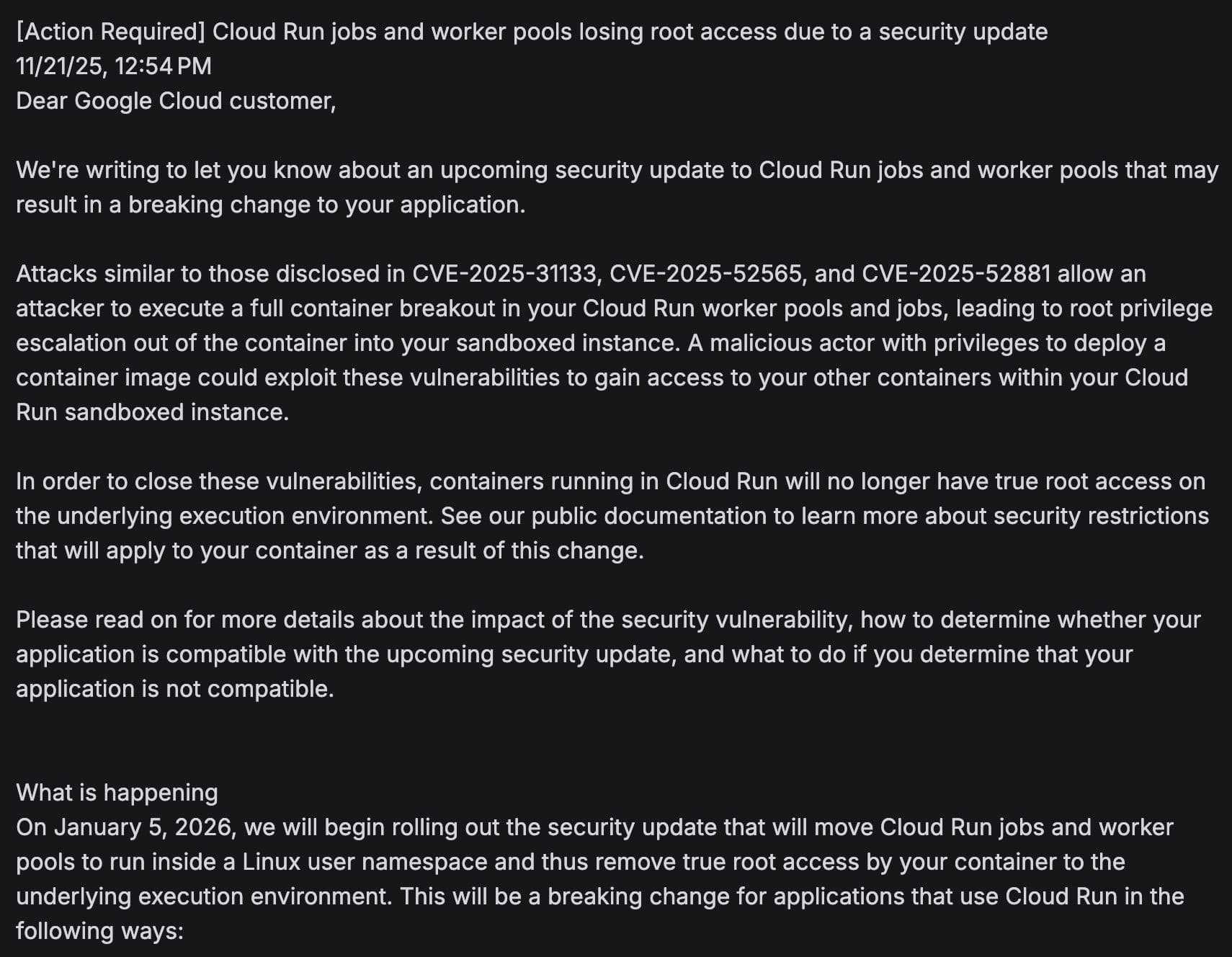Click the 11/21/25, 12:54 PM timestamp
Image resolution: width=1232 pixels, height=957 pixels.
[114, 66]
